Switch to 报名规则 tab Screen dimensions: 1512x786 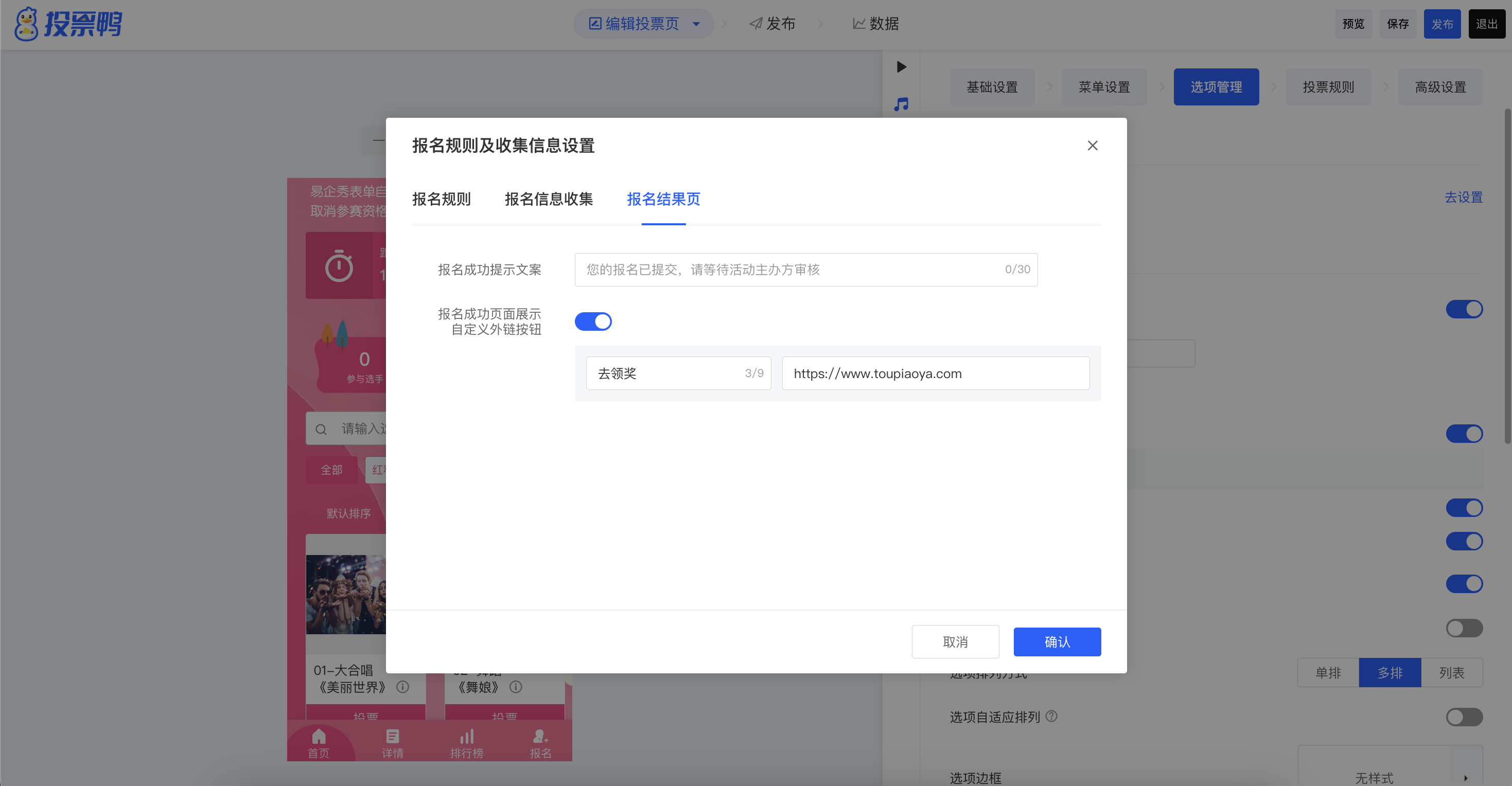(442, 200)
